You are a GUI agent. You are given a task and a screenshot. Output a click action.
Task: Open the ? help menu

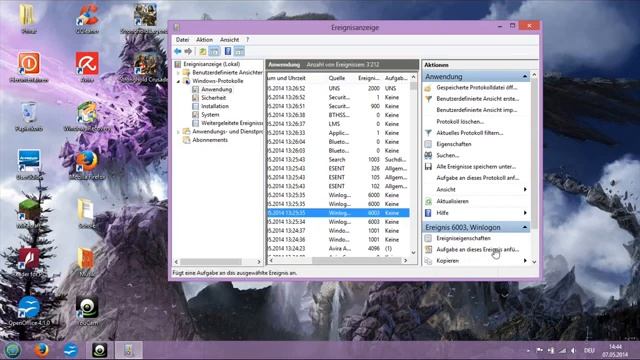(247, 40)
